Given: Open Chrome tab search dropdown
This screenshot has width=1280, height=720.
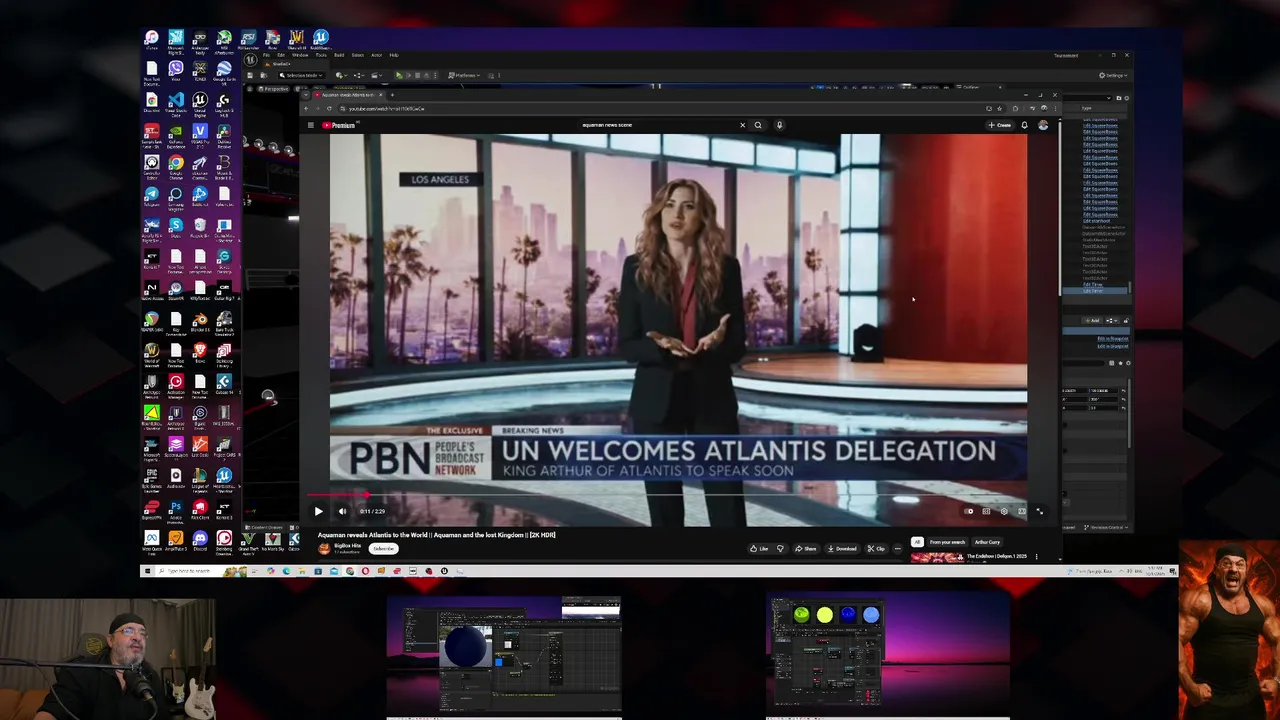Looking at the screenshot, I should pyautogui.click(x=306, y=95).
